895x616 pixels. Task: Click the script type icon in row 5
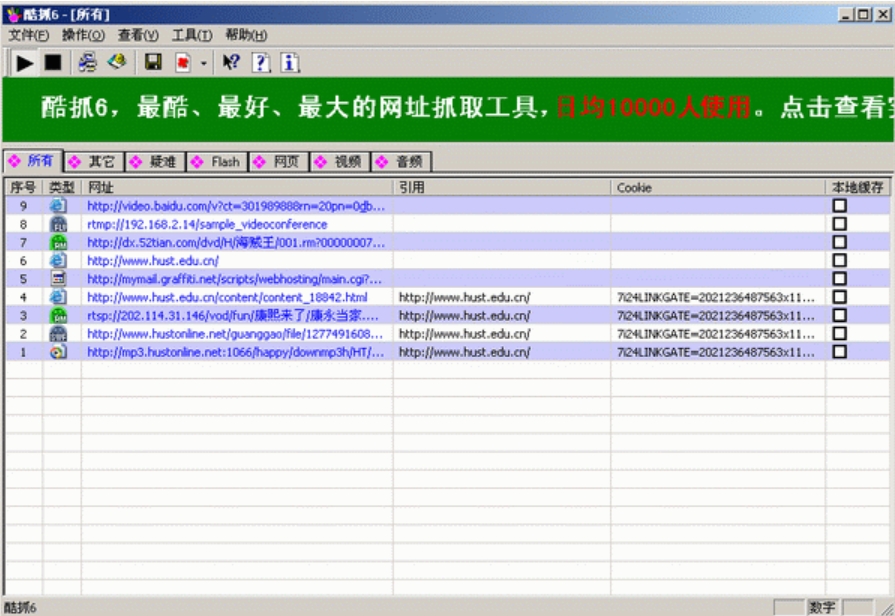click(58, 279)
